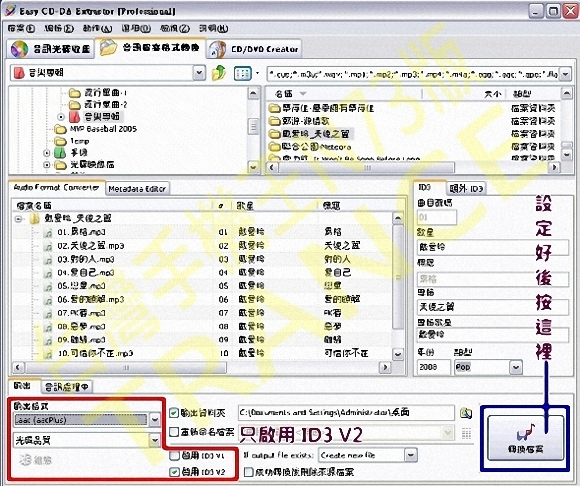580x486 pixels.
Task: Toggle the output folder checkbox
Action: [174, 413]
